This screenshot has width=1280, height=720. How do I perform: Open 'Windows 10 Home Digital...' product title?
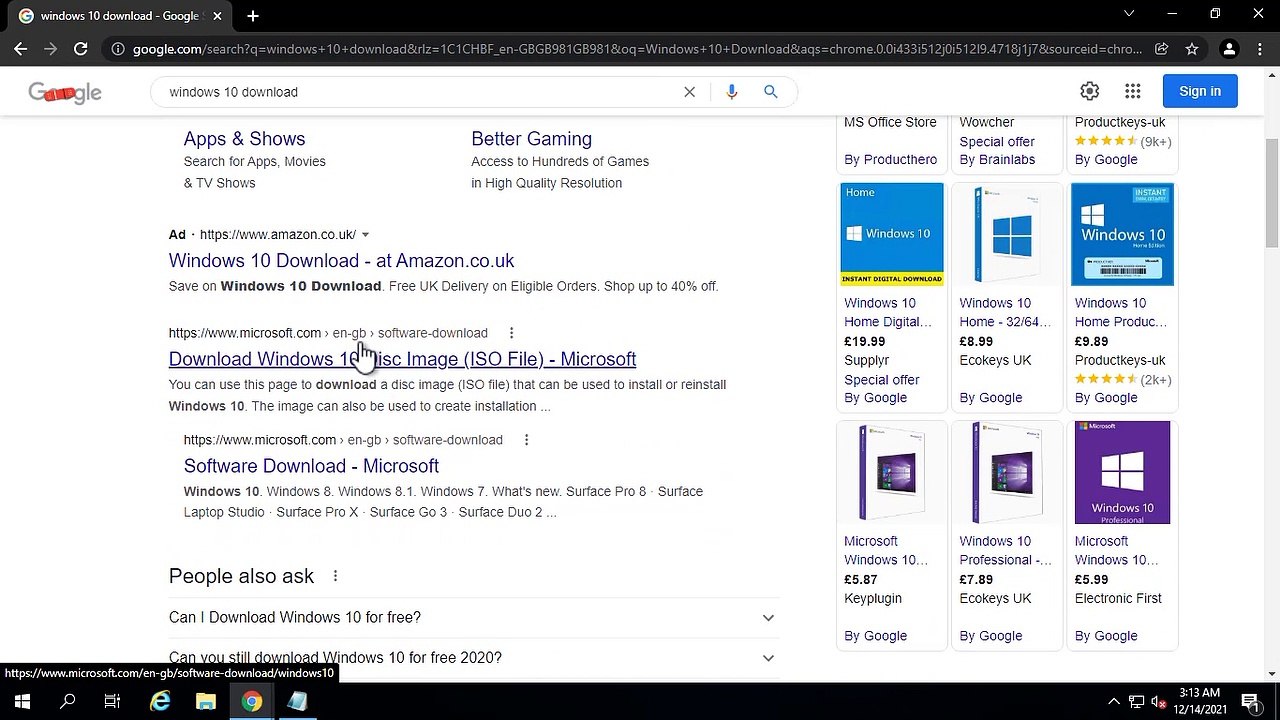[888, 312]
